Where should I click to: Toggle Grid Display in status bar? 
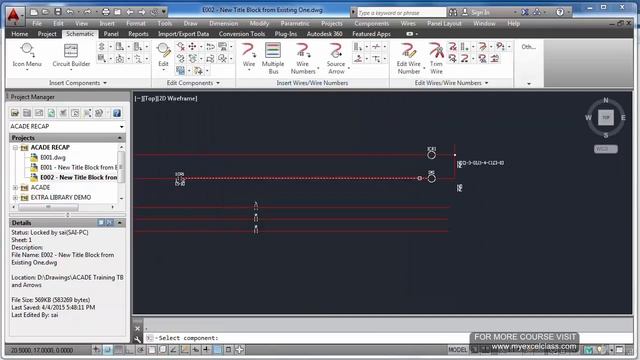point(118,350)
